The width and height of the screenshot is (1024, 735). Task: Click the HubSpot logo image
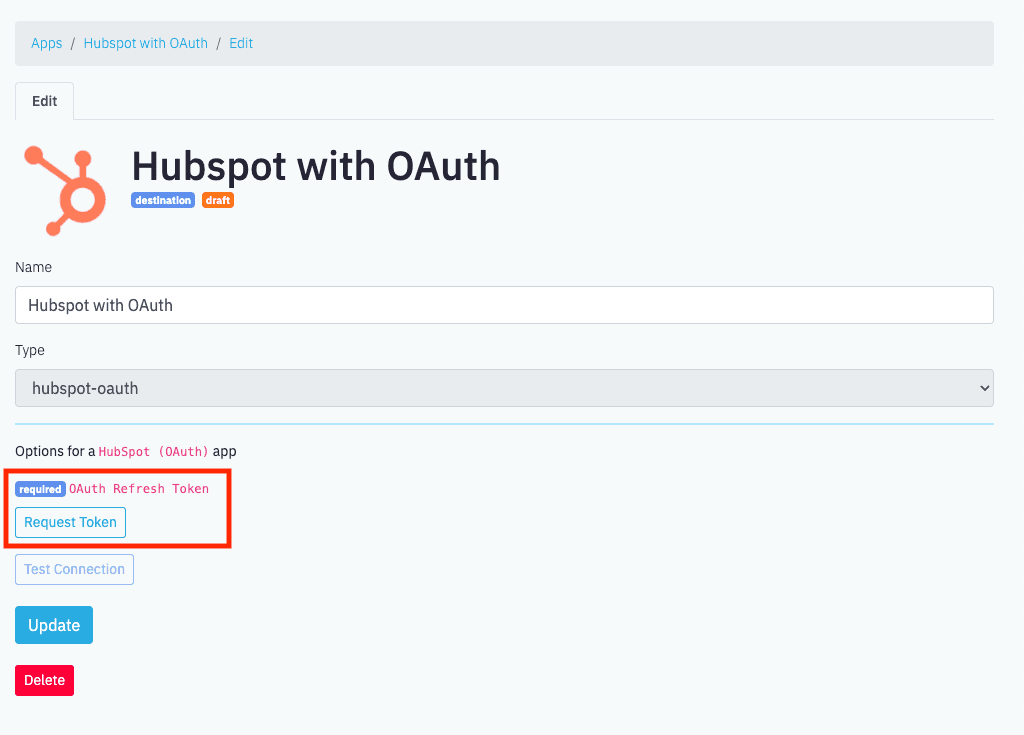point(65,190)
